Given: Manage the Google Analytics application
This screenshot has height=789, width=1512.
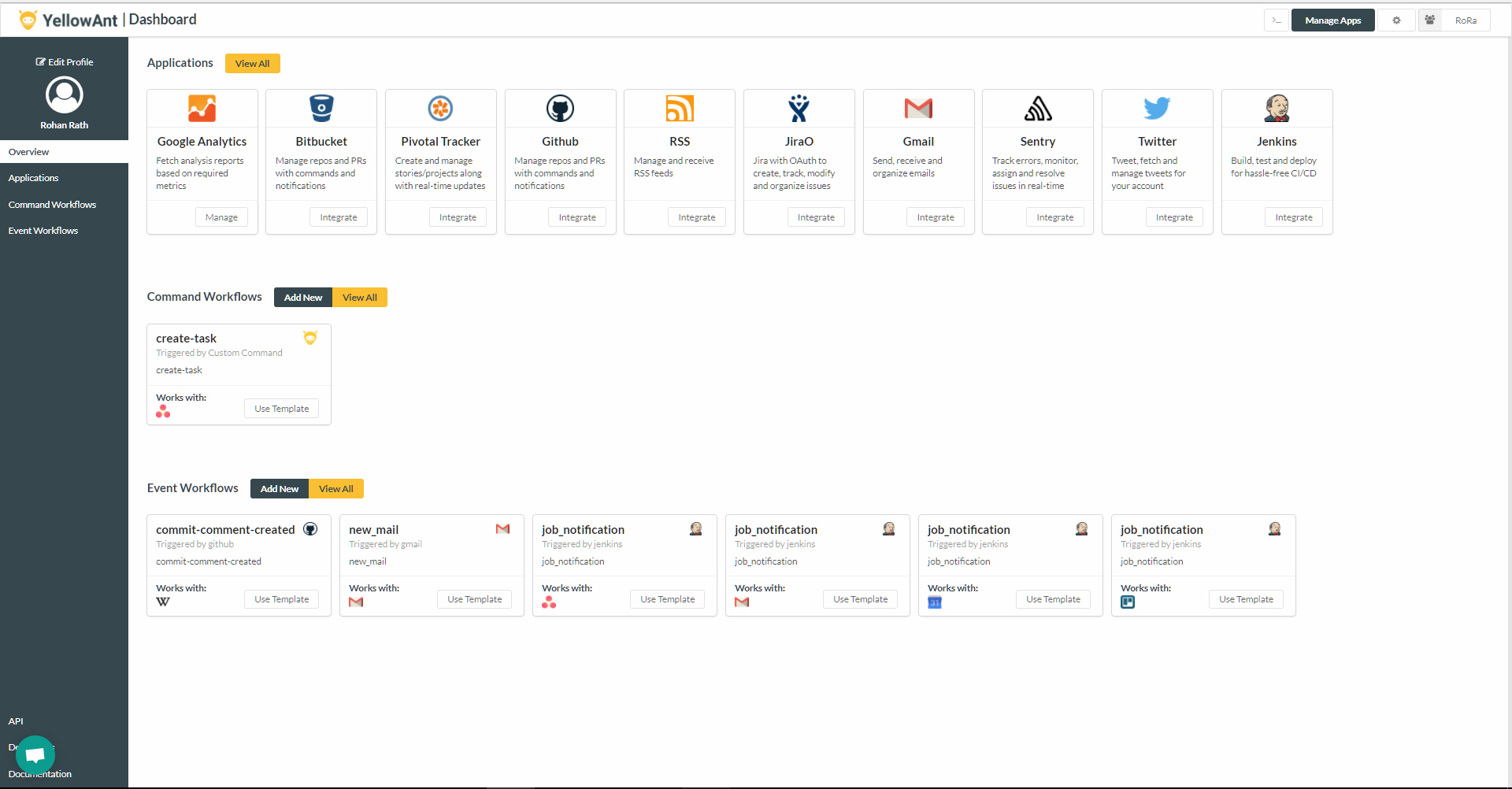Looking at the screenshot, I should [x=221, y=217].
